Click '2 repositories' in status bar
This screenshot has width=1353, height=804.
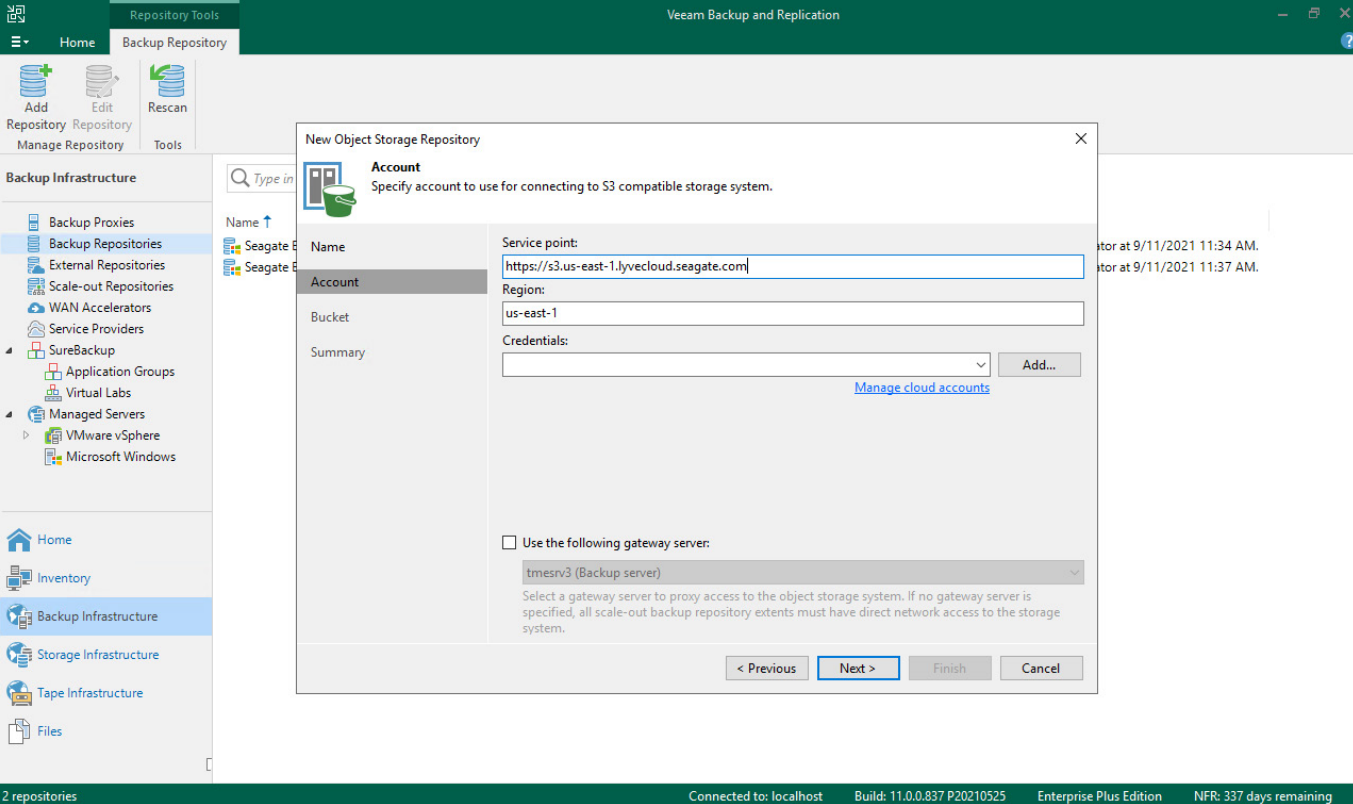(39, 796)
